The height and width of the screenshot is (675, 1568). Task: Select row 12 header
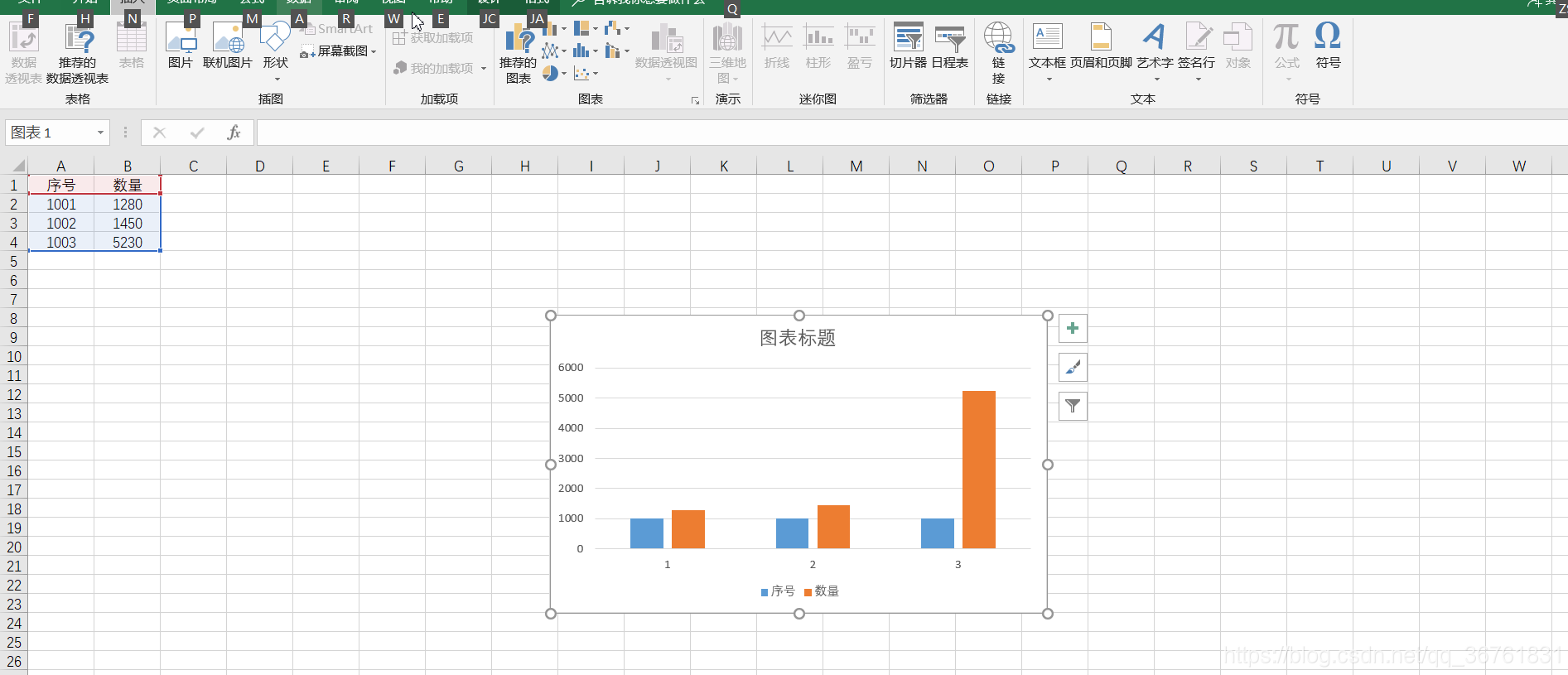13,395
